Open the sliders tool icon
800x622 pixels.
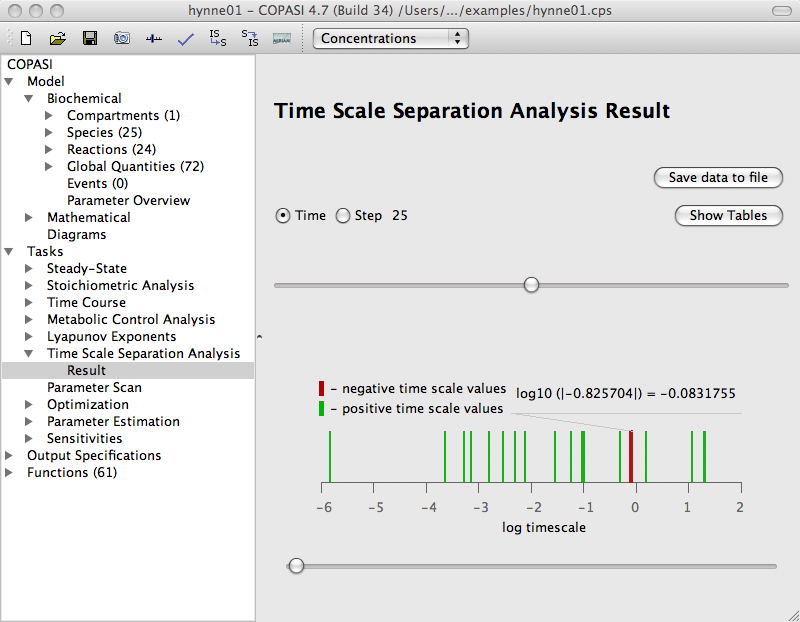point(154,38)
